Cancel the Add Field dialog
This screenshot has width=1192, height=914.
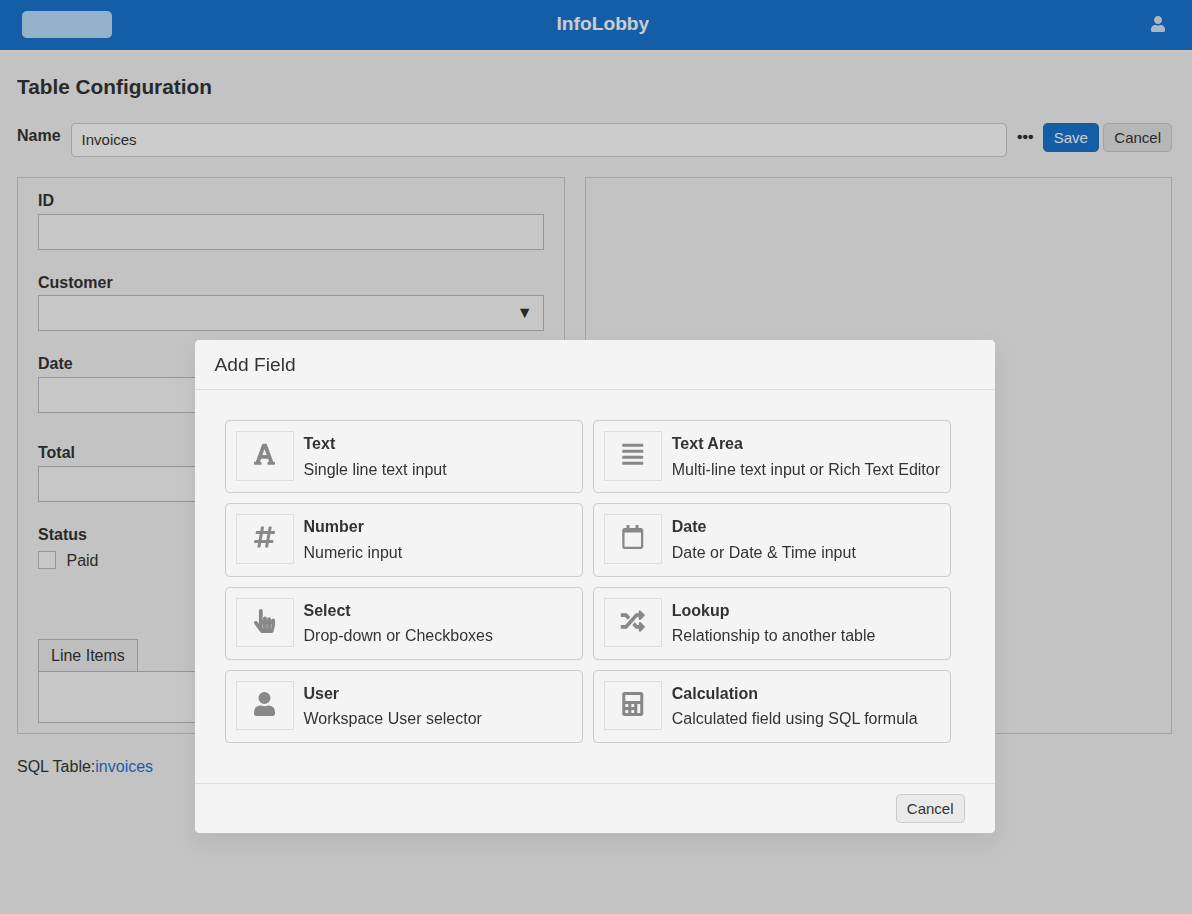click(x=929, y=808)
